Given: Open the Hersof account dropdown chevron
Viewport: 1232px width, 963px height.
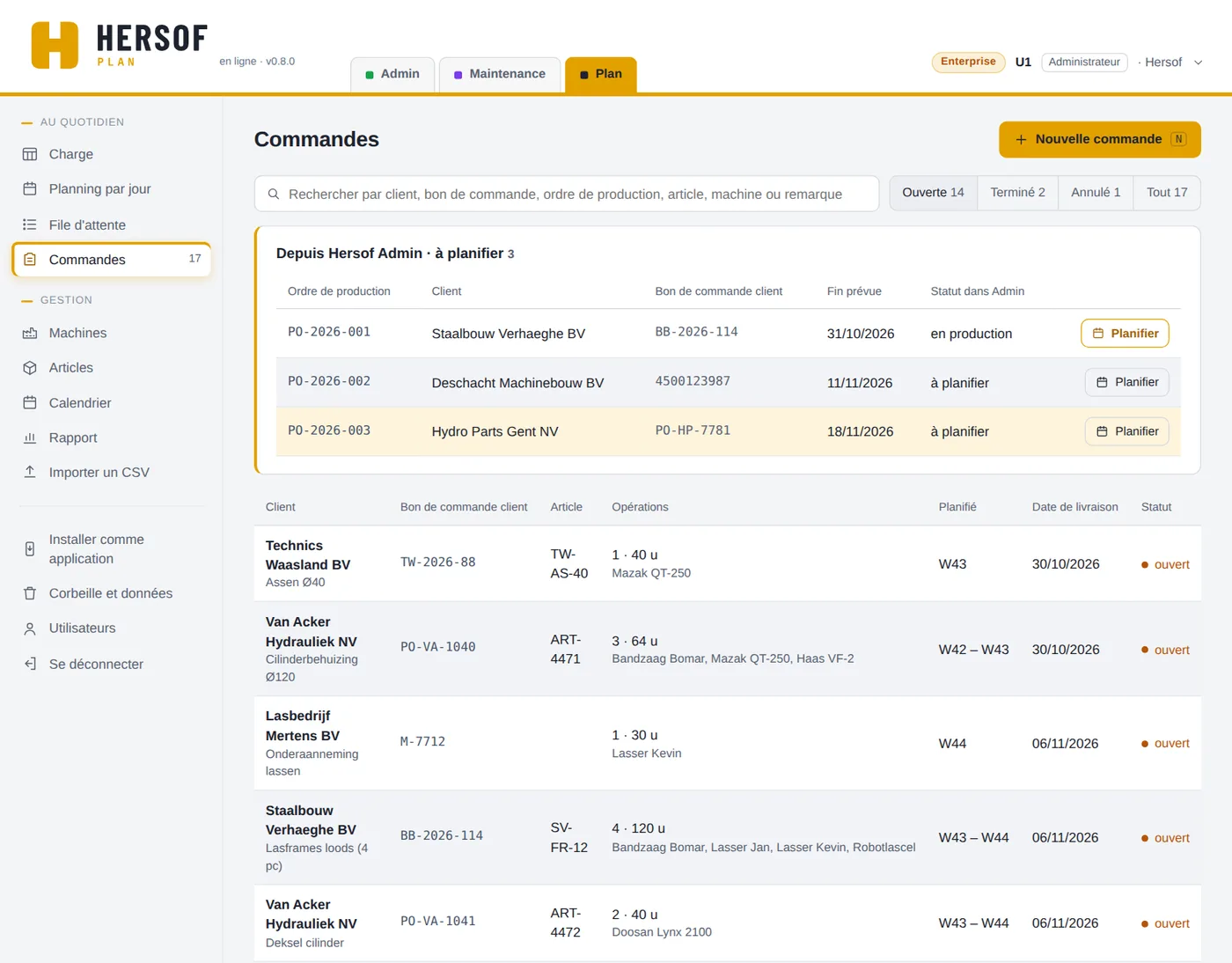Looking at the screenshot, I should click(x=1198, y=62).
